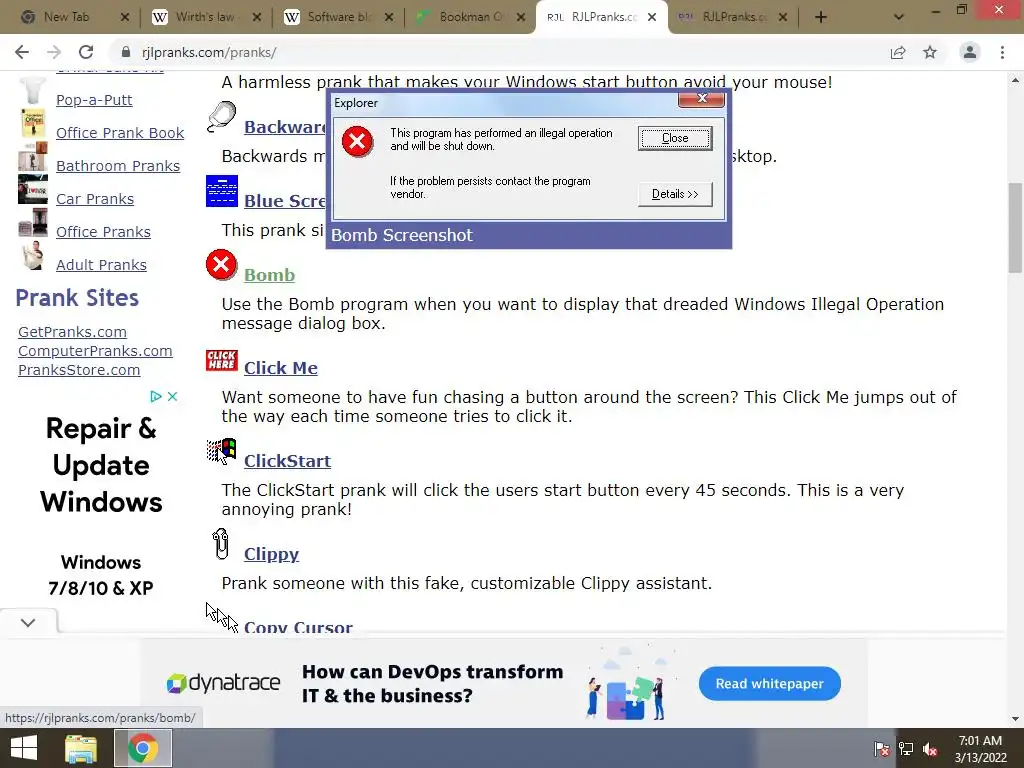
Task: Open the Bomb prank link
Action: 269,275
